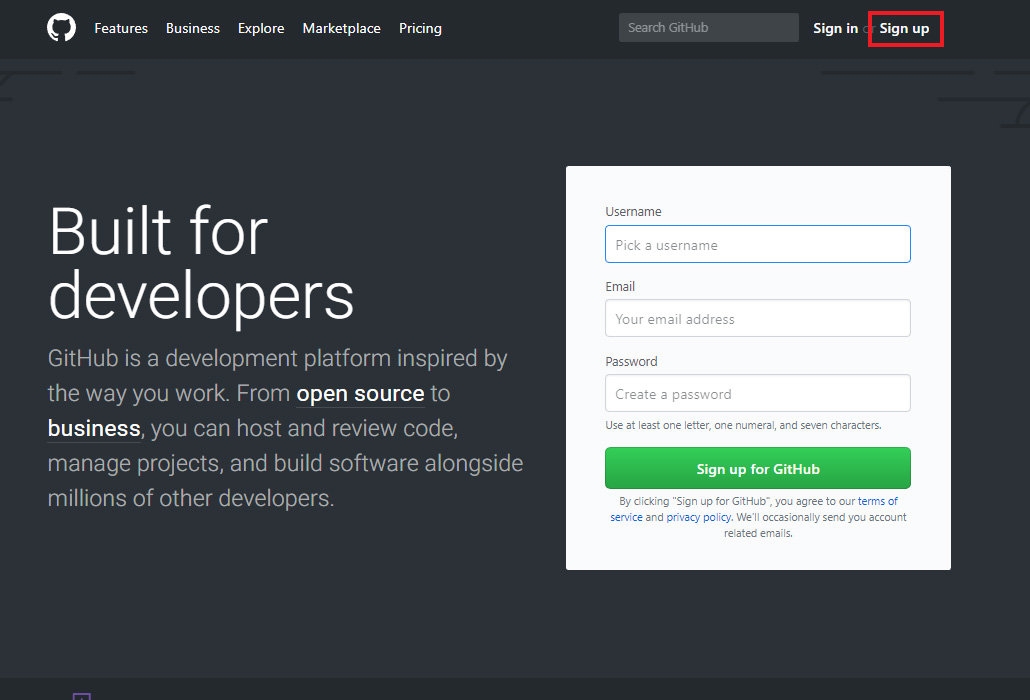Click the Password label in signup form
Screen dimensions: 1030x700
tap(631, 362)
